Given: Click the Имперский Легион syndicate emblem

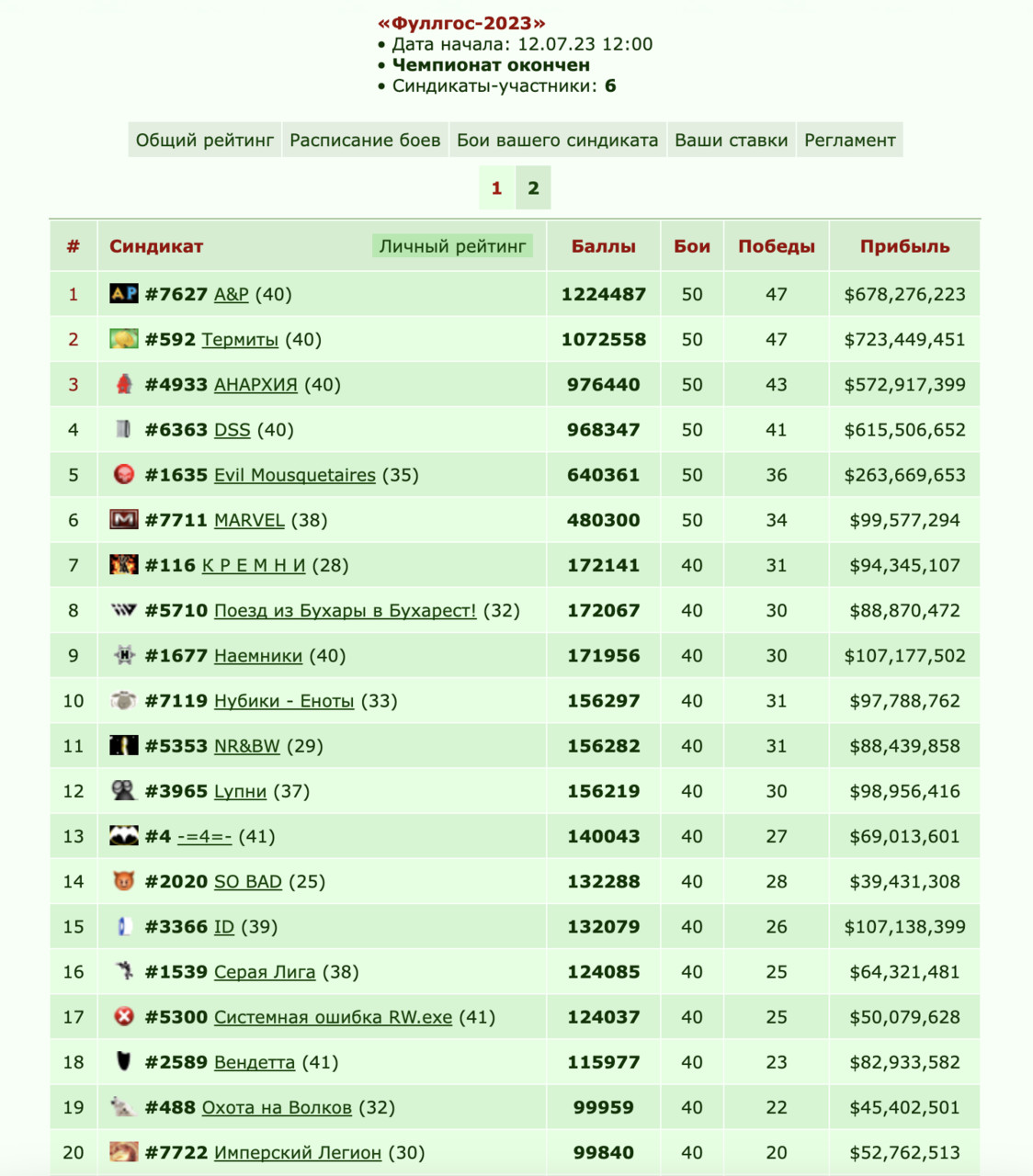Looking at the screenshot, I should (x=124, y=1151).
